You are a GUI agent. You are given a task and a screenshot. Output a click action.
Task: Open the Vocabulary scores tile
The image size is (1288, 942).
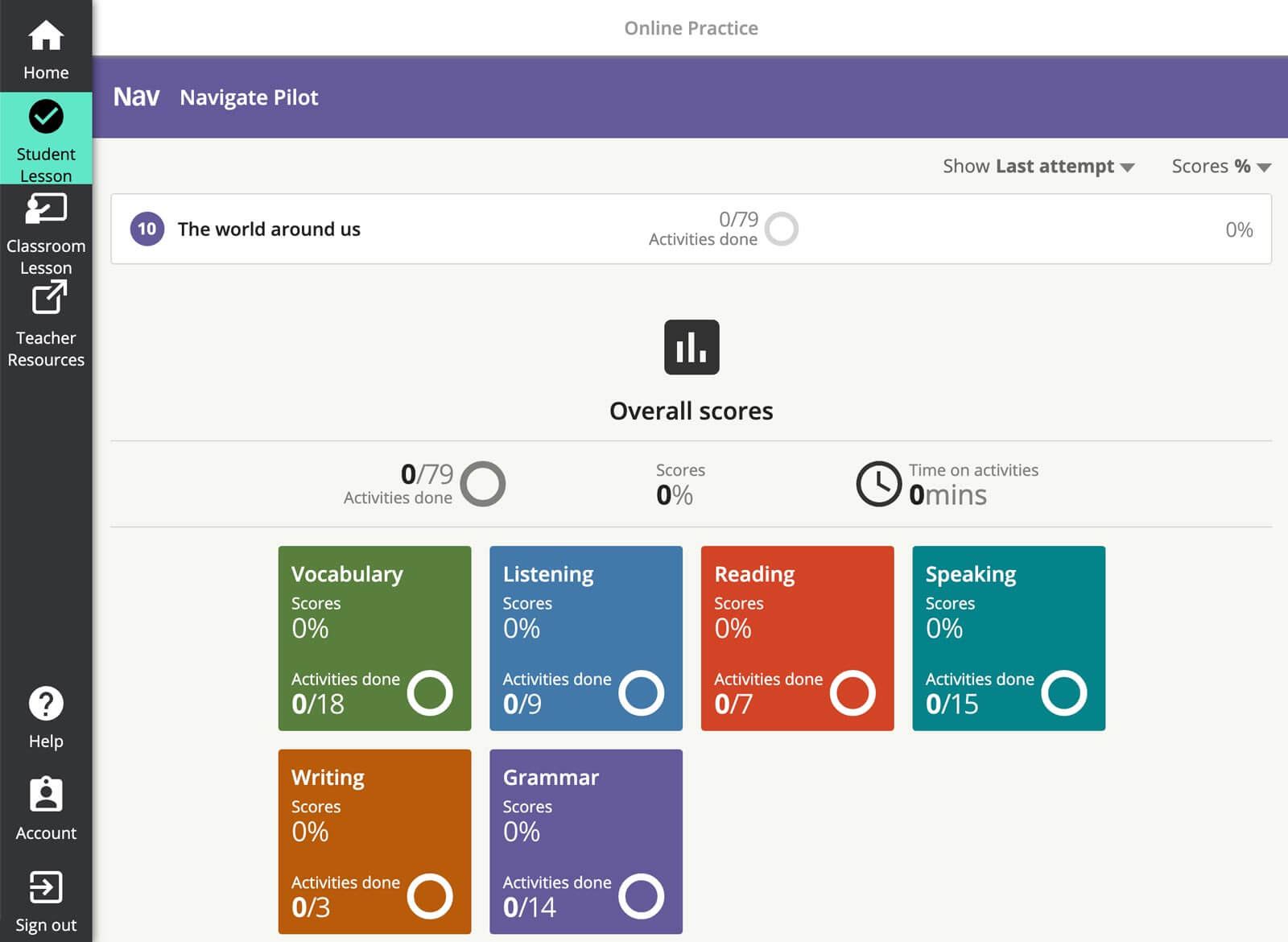point(374,638)
